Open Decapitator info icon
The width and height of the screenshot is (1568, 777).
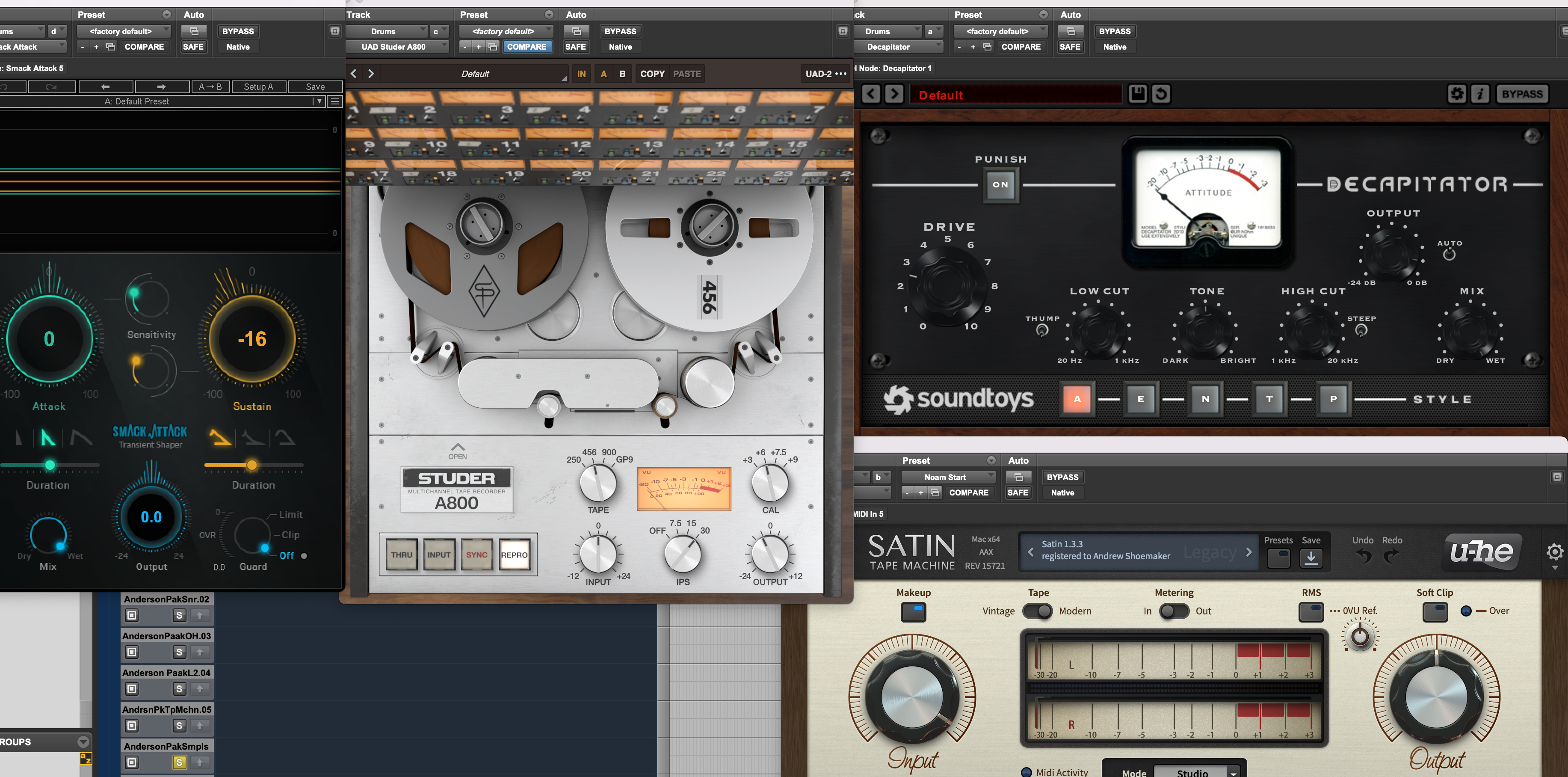click(1480, 94)
